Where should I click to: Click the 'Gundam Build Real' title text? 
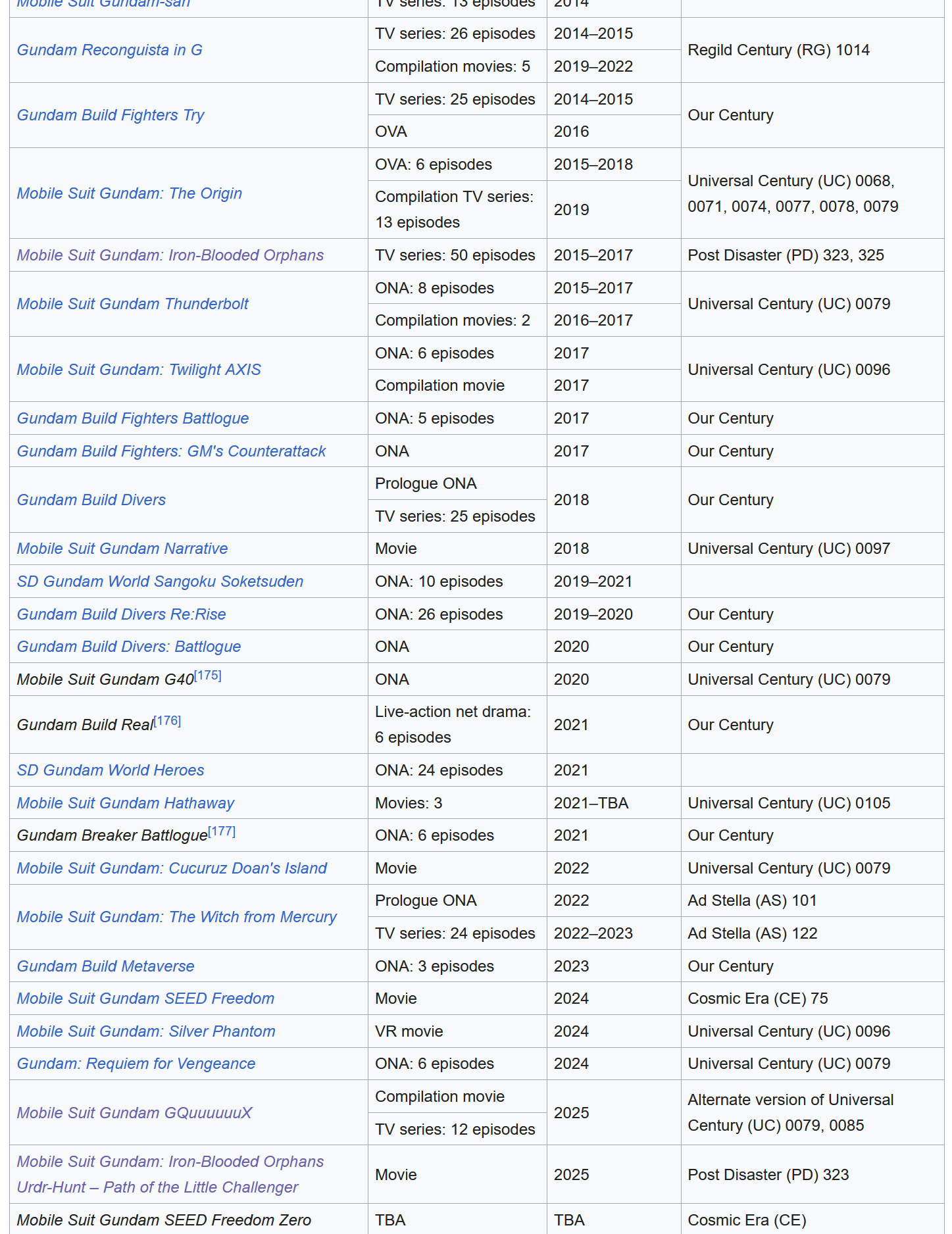pos(85,725)
